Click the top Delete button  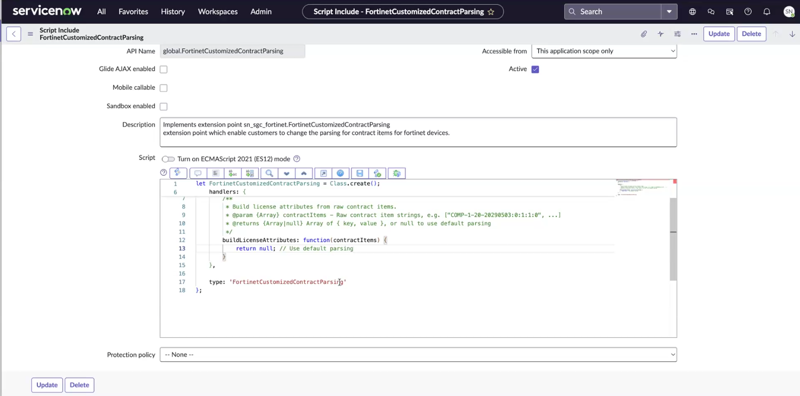752,34
